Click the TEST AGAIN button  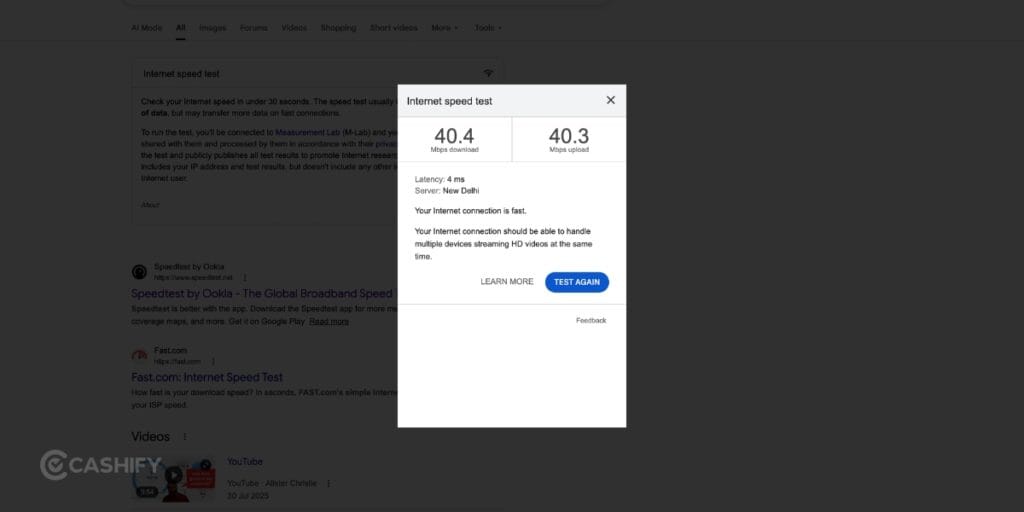(577, 282)
